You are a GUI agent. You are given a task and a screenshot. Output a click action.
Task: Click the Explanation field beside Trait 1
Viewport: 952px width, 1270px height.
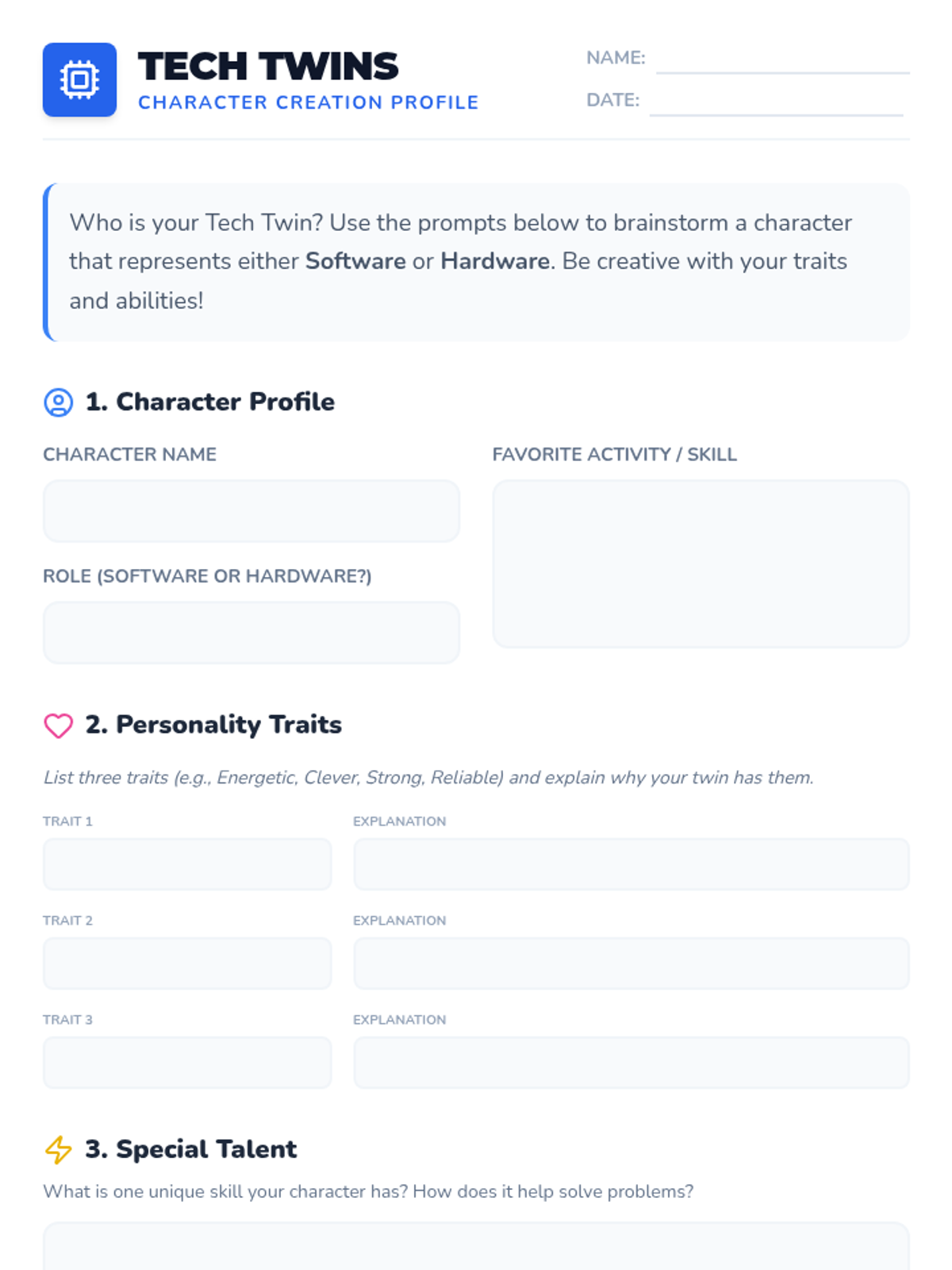(x=631, y=864)
